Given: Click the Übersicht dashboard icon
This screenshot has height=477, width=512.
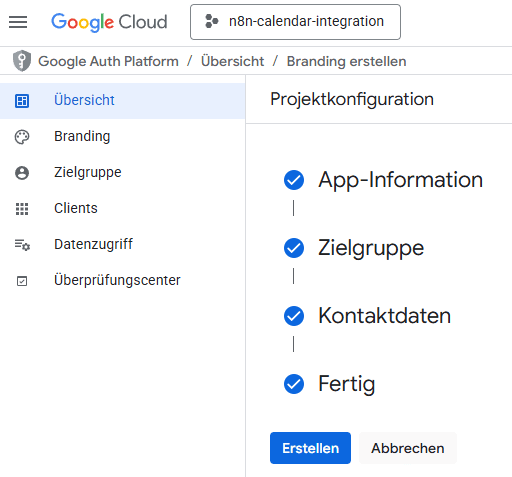Looking at the screenshot, I should 22,101.
